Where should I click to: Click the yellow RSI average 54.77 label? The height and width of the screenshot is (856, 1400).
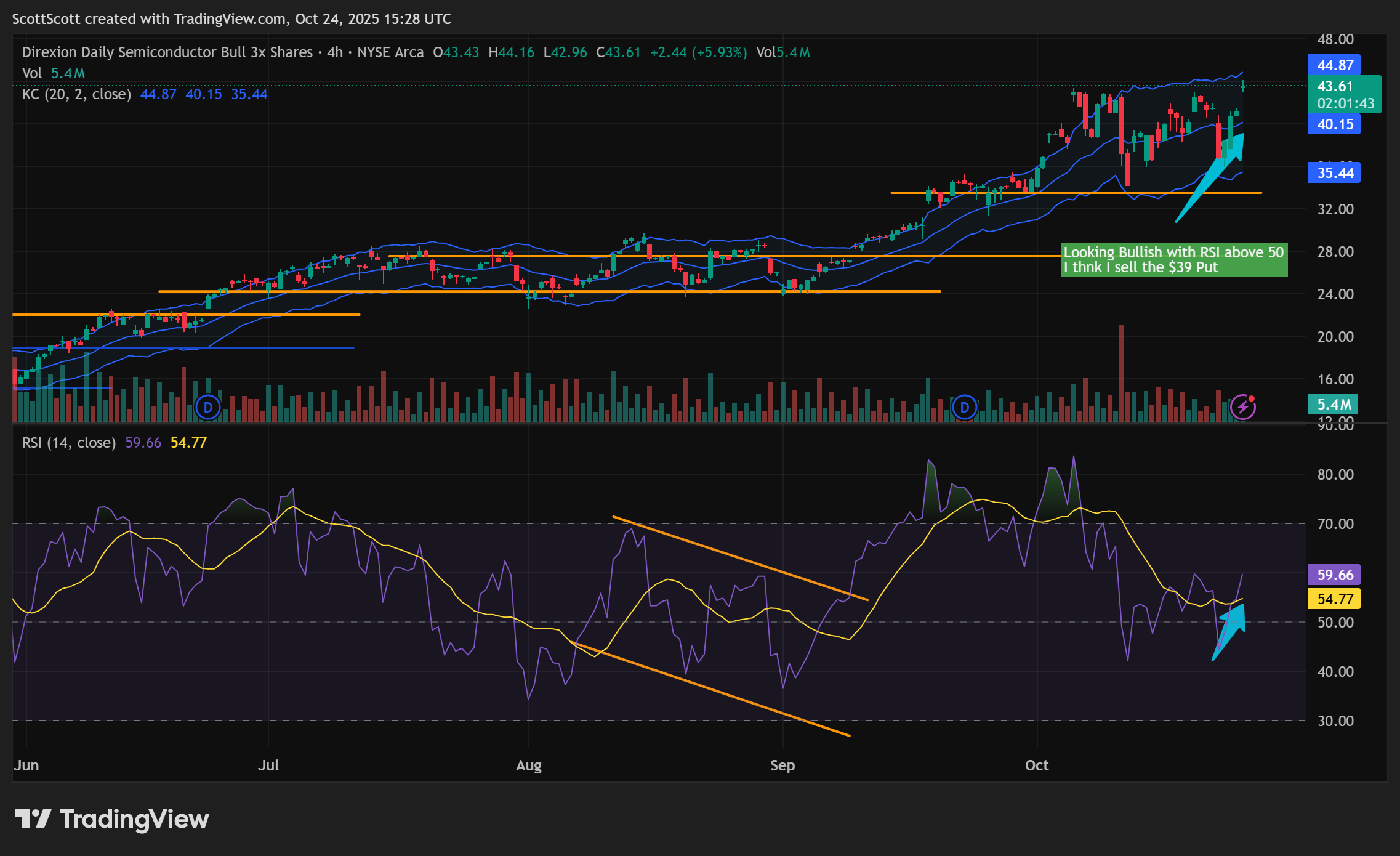tap(1334, 599)
